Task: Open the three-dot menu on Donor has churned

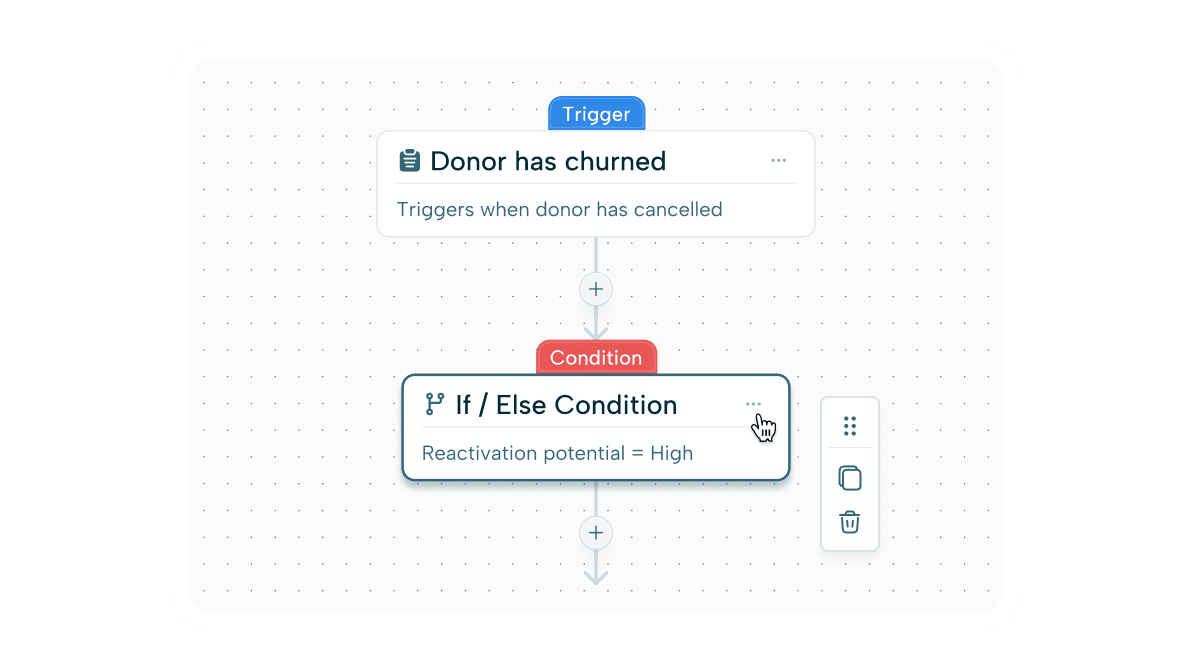Action: (x=779, y=161)
